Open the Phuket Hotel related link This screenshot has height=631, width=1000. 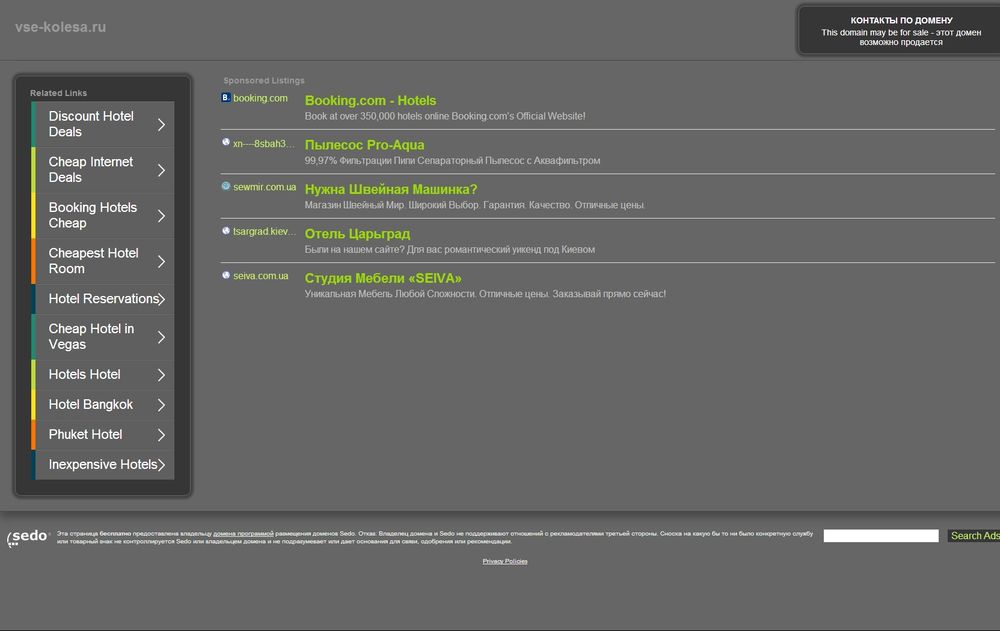point(103,435)
